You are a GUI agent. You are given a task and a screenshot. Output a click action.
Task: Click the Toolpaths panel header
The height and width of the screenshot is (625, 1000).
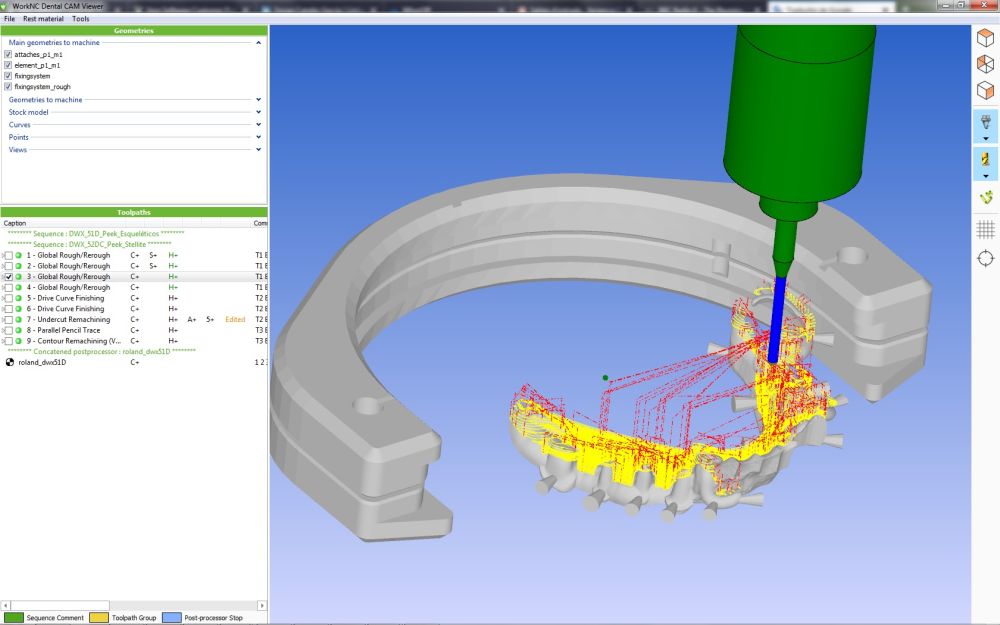click(134, 212)
